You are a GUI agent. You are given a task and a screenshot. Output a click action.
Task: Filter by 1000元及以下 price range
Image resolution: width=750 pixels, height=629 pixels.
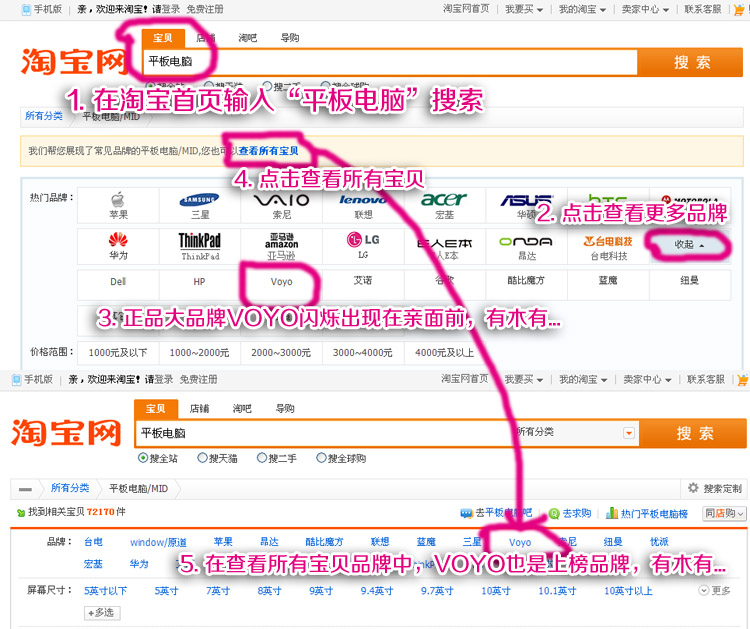pyautogui.click(x=118, y=353)
